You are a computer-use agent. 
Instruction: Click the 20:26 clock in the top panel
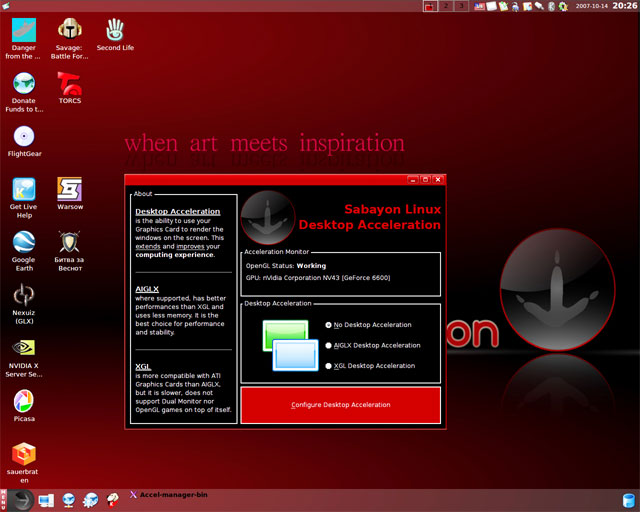pos(624,6)
